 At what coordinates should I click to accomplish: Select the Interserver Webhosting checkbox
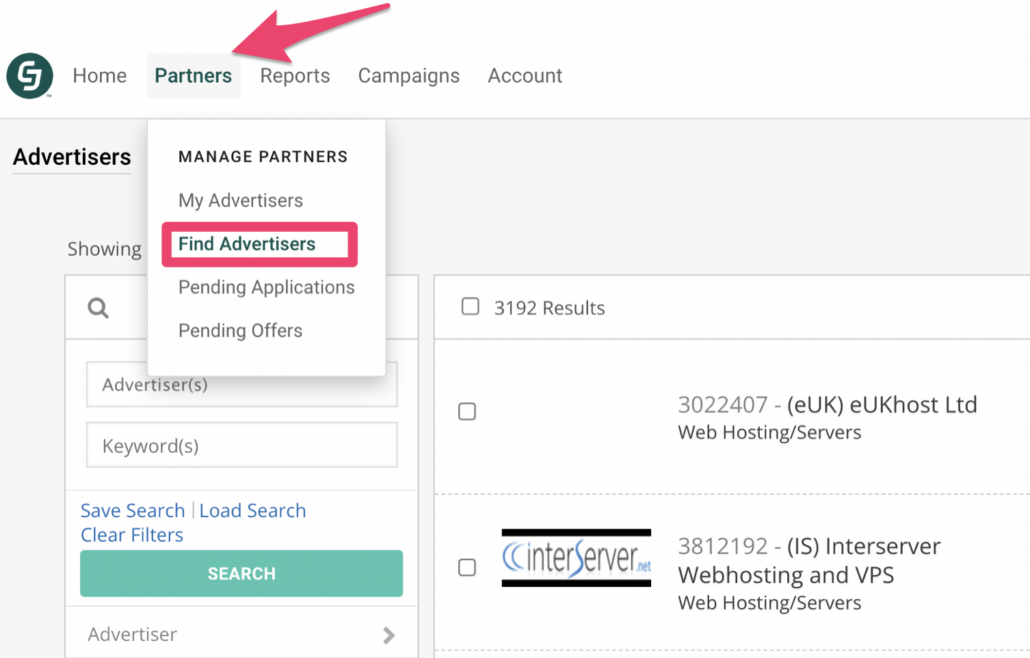pyautogui.click(x=467, y=568)
